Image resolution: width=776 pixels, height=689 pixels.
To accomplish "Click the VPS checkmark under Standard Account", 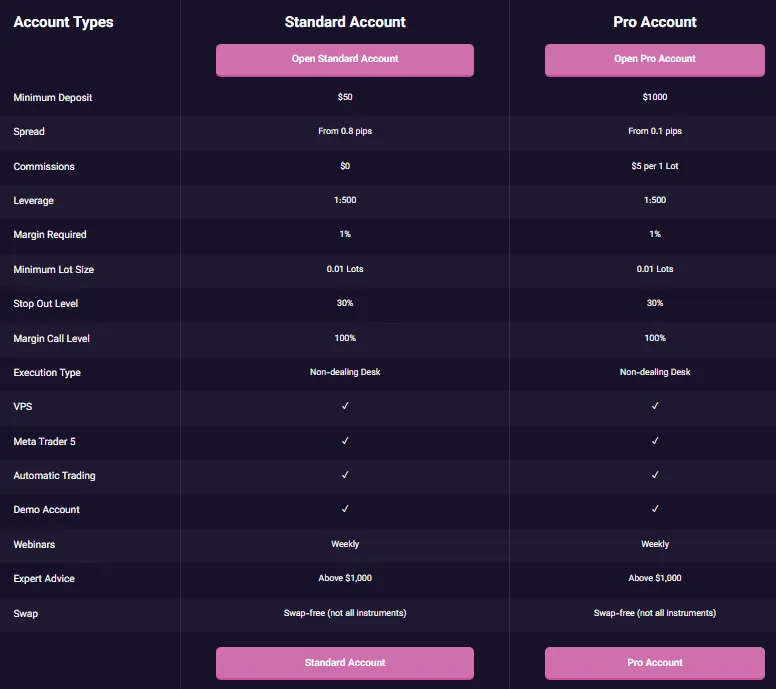I will click(345, 406).
